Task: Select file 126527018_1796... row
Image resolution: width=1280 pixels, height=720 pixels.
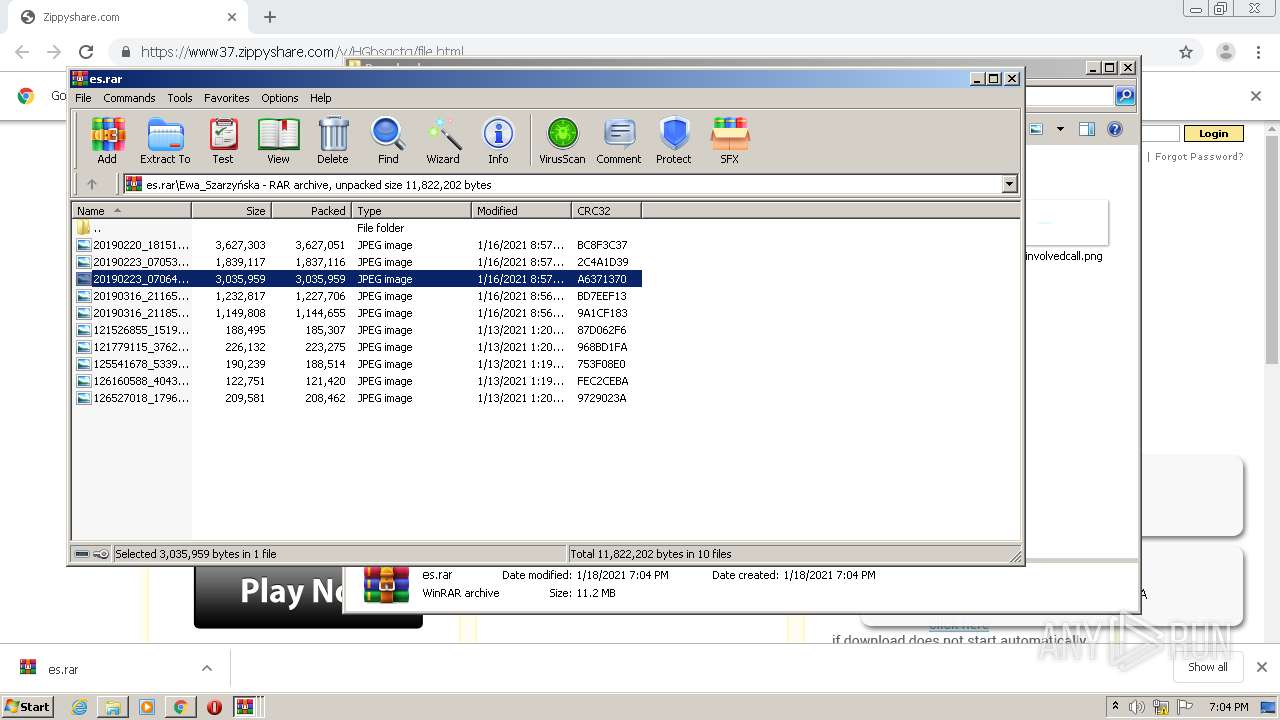Action: pos(356,398)
